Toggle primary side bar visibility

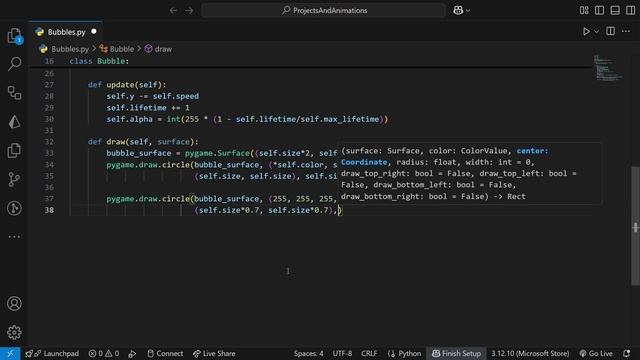[x=600, y=11]
